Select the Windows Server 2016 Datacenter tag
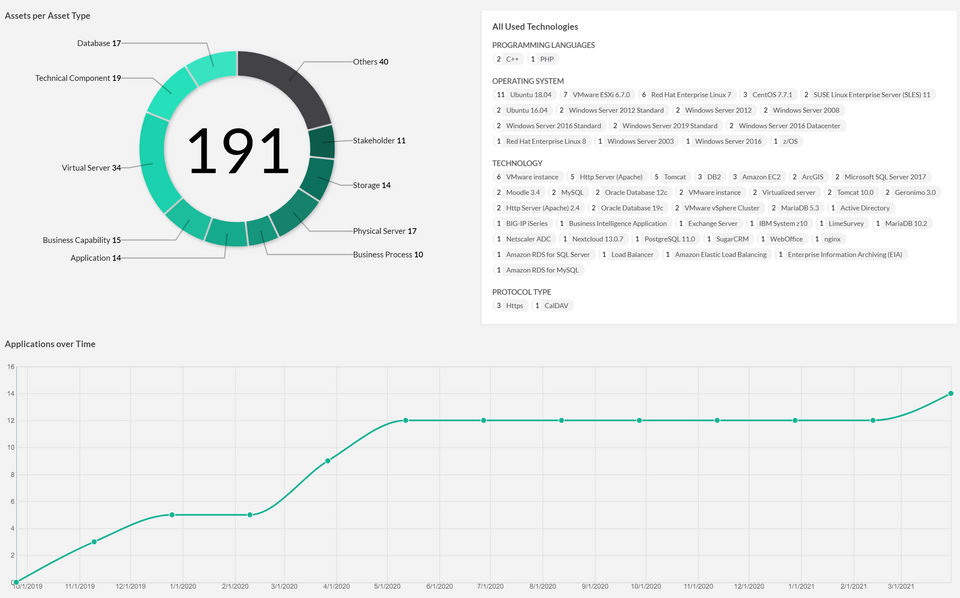Image resolution: width=960 pixels, height=598 pixels. click(x=784, y=125)
